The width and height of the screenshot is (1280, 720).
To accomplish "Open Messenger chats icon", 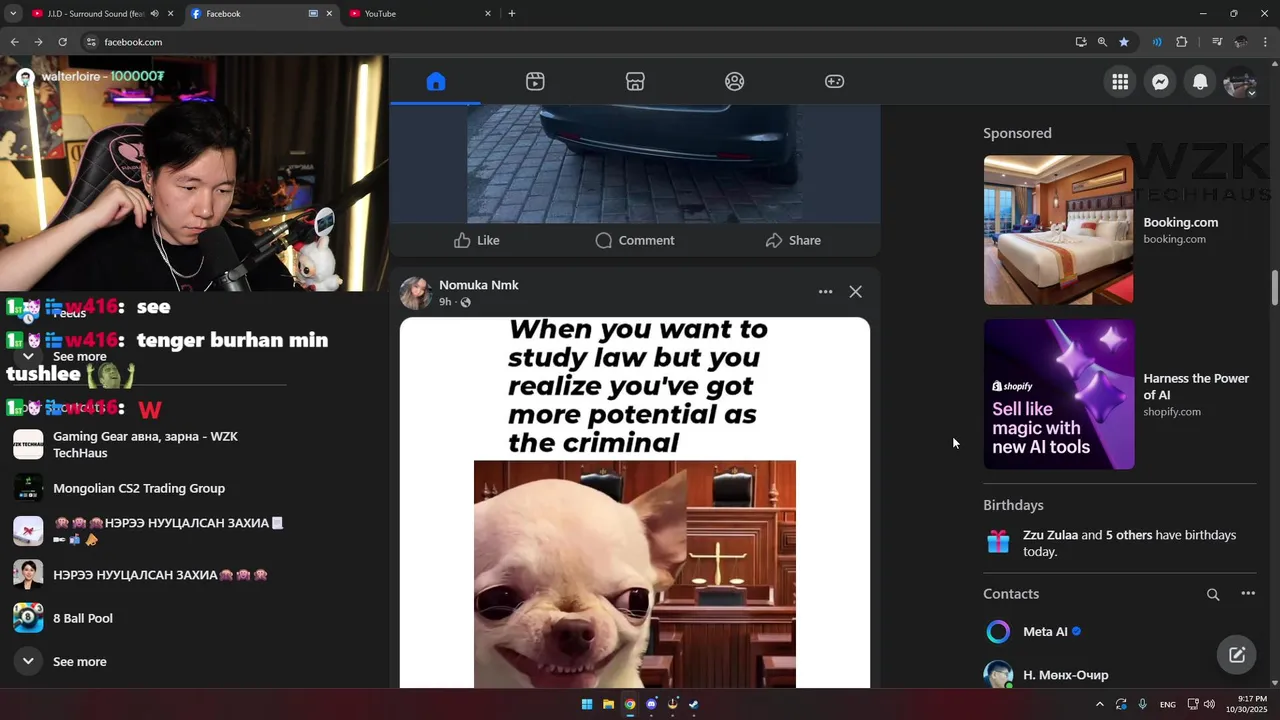I will (x=1160, y=82).
